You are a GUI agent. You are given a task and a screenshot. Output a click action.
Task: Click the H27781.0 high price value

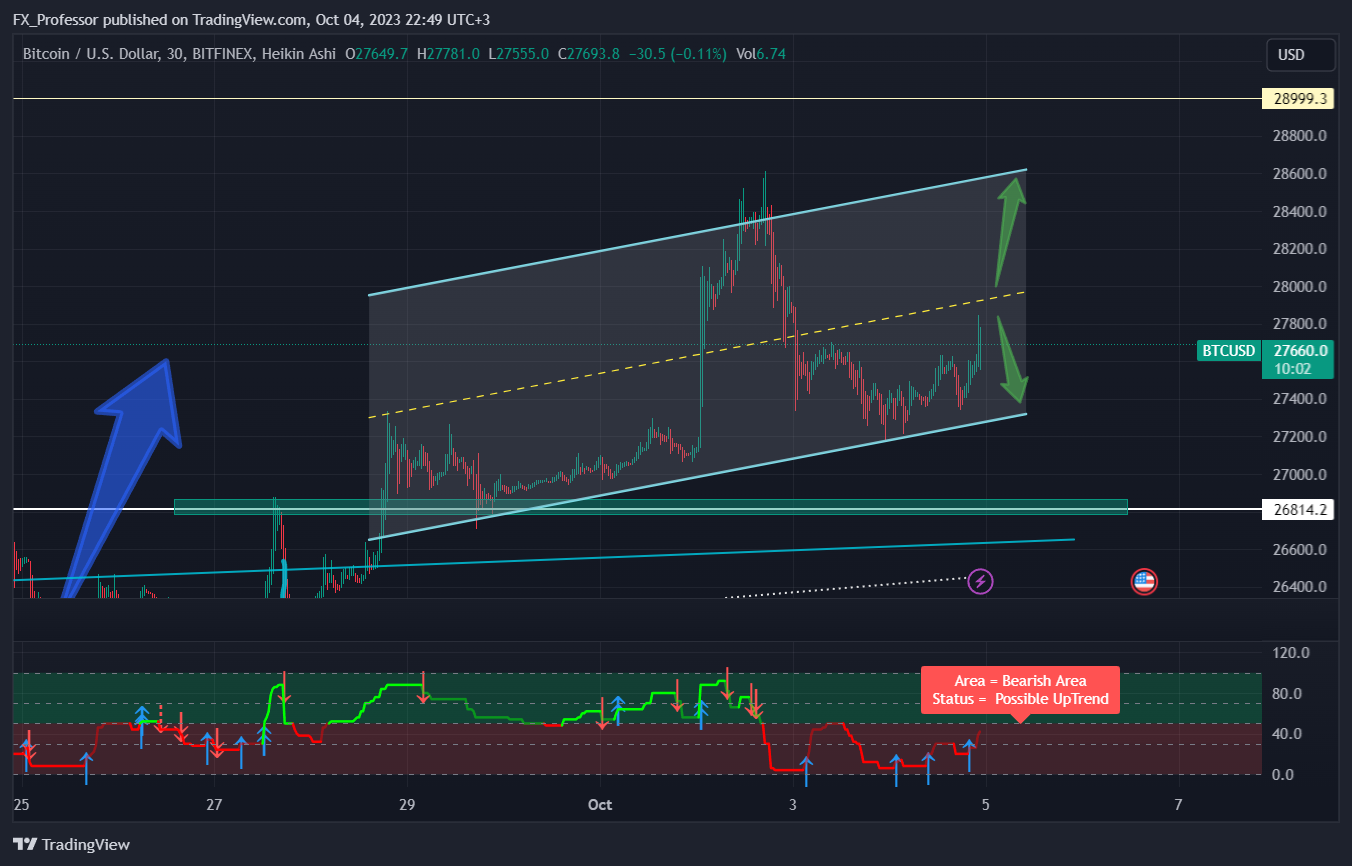tap(449, 53)
